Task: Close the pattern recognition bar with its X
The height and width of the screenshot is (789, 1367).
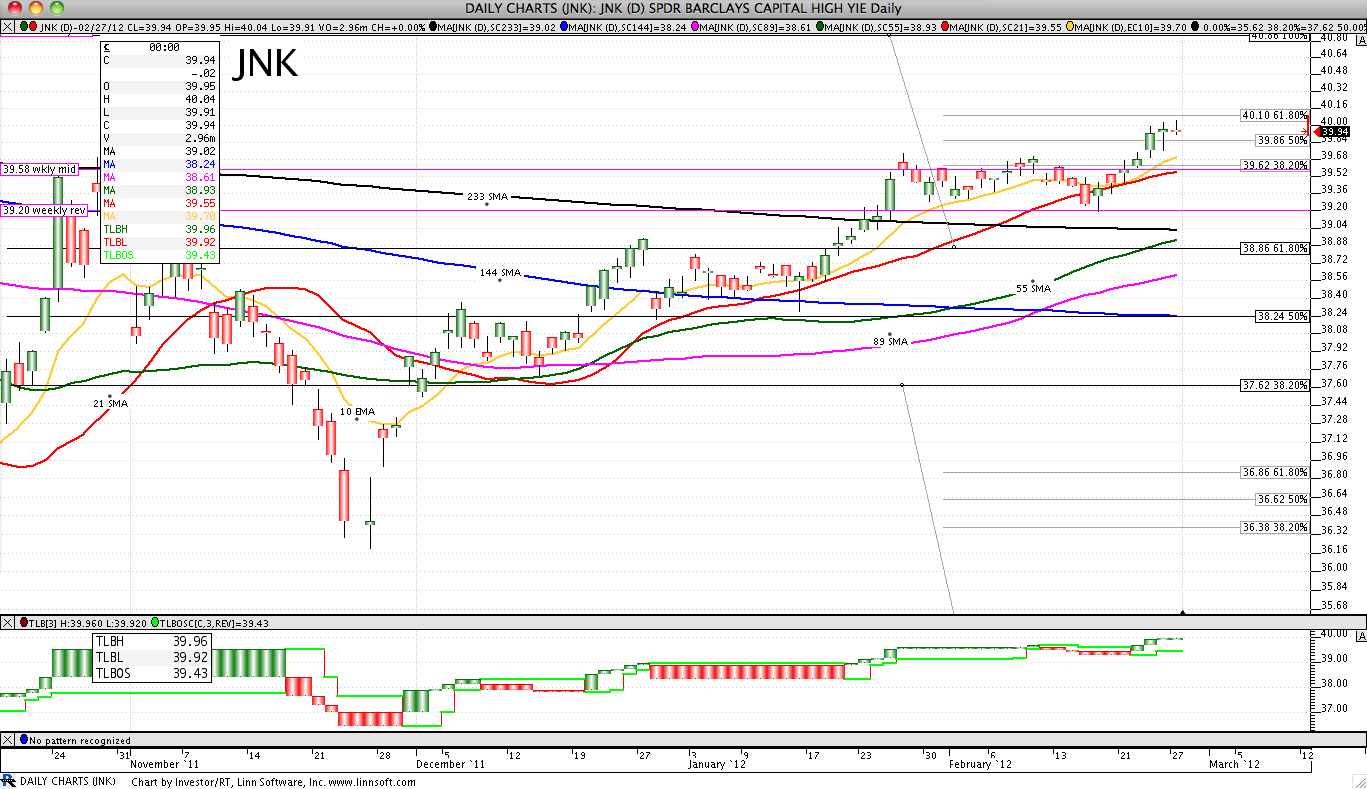Action: click(x=7, y=740)
